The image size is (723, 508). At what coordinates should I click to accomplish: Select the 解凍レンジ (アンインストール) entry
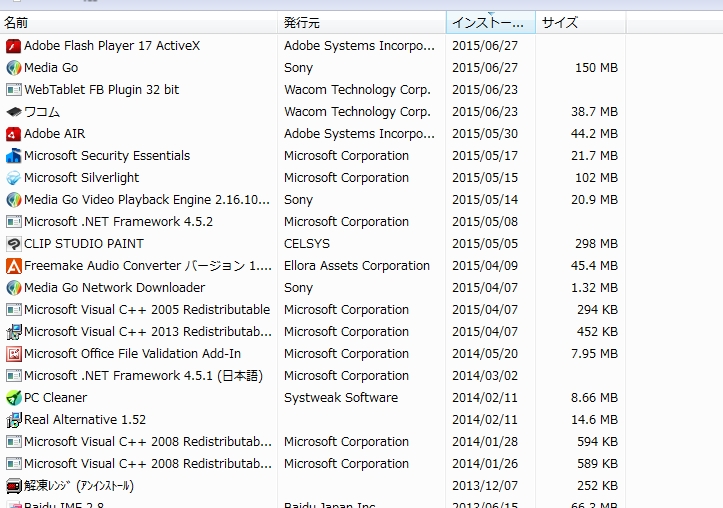78,486
